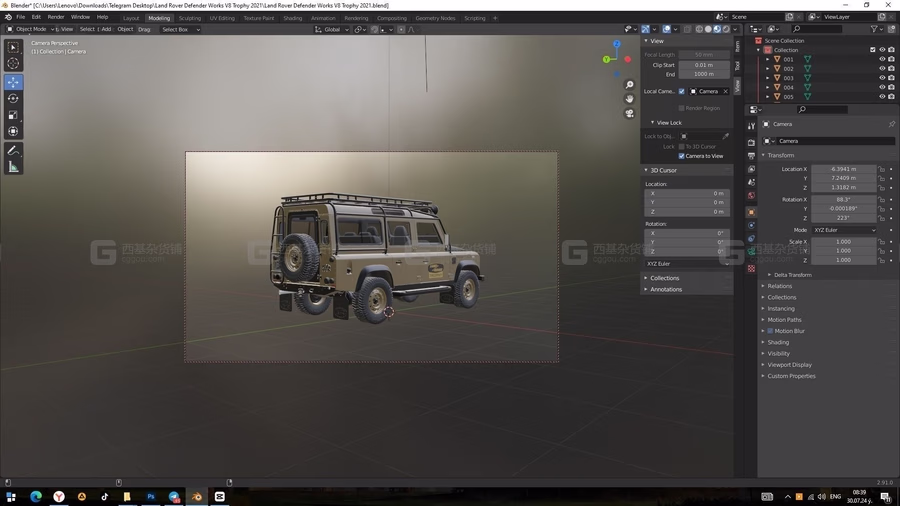The image size is (900, 506).
Task: Switch to material preview shading
Action: point(717,29)
